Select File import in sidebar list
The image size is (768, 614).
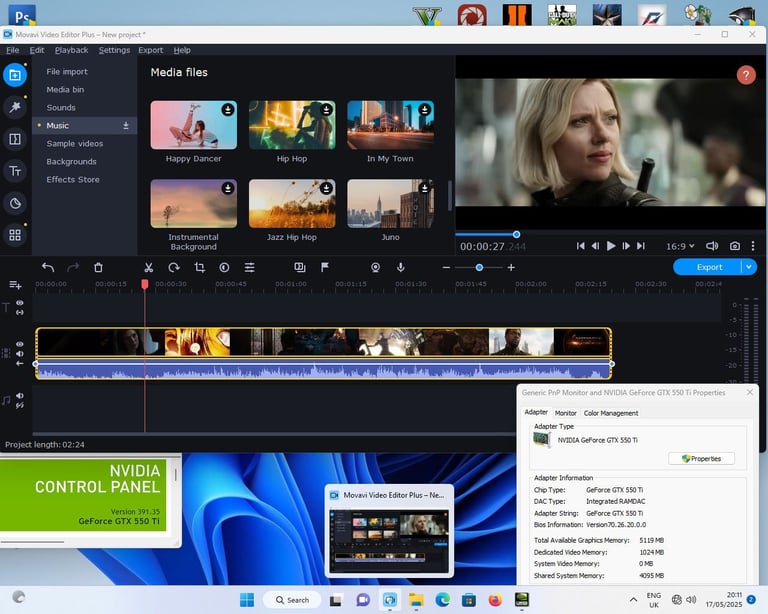coord(67,71)
